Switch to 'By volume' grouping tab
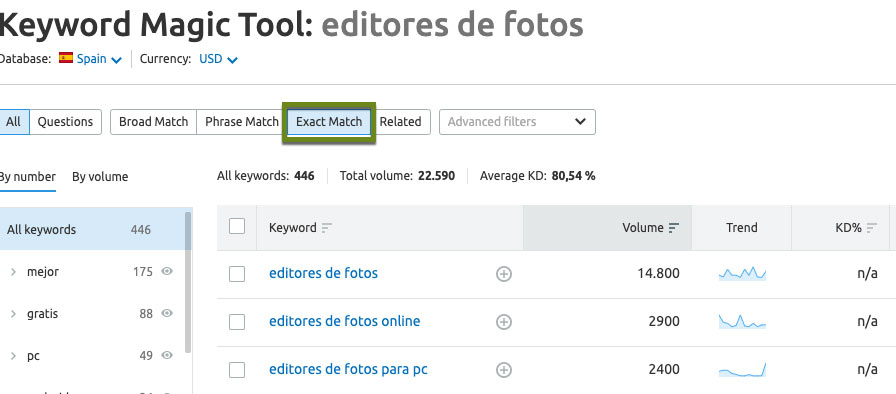The image size is (896, 394). [x=100, y=177]
